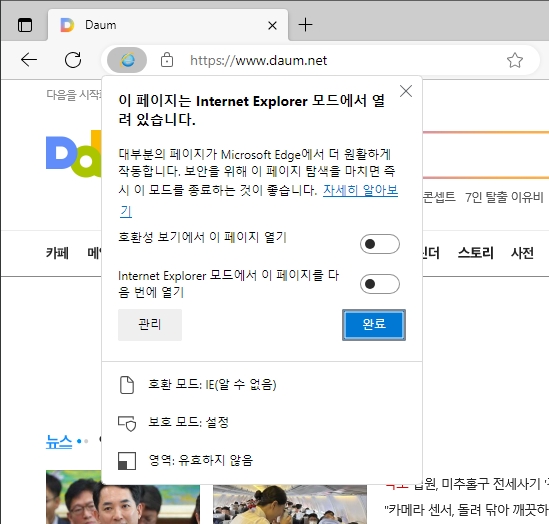Open the 스토리 menu item
Viewport: 549px width, 524px height.
point(476,253)
